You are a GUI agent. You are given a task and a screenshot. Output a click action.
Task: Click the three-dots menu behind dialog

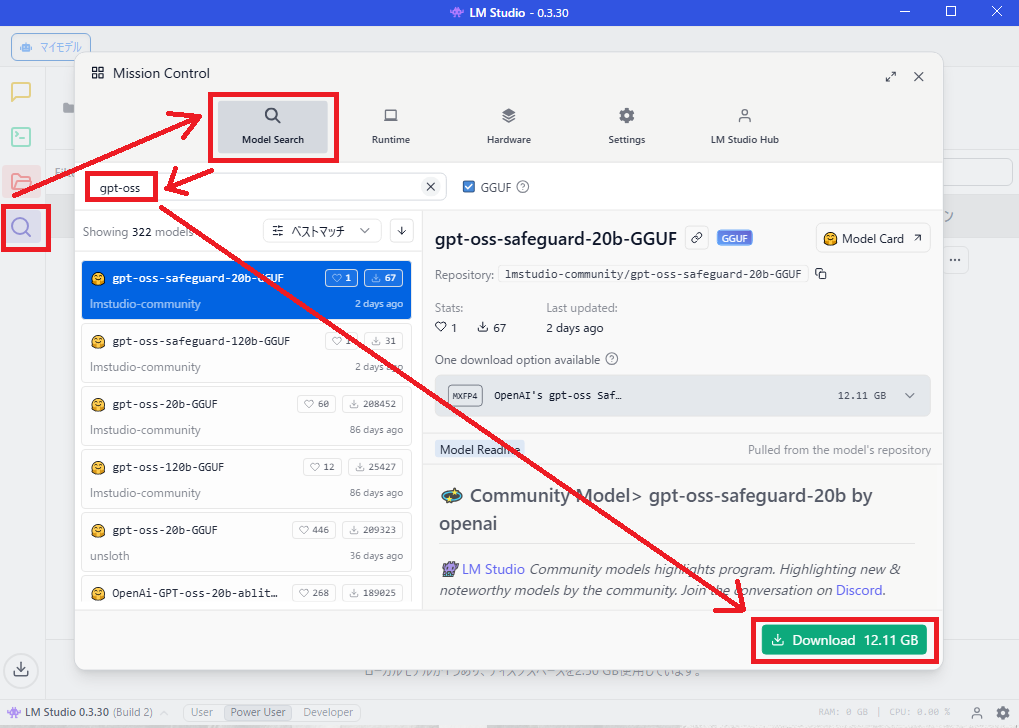point(954,260)
